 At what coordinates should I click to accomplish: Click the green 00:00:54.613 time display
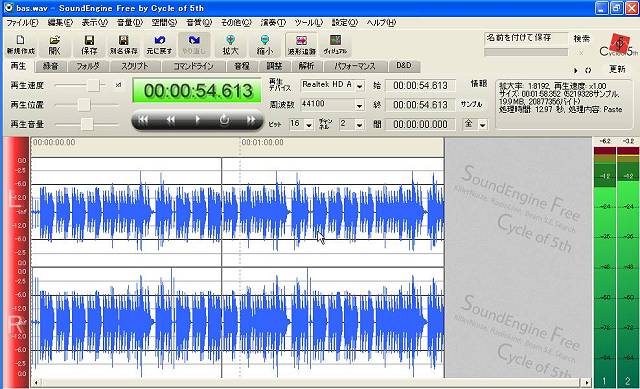point(197,91)
